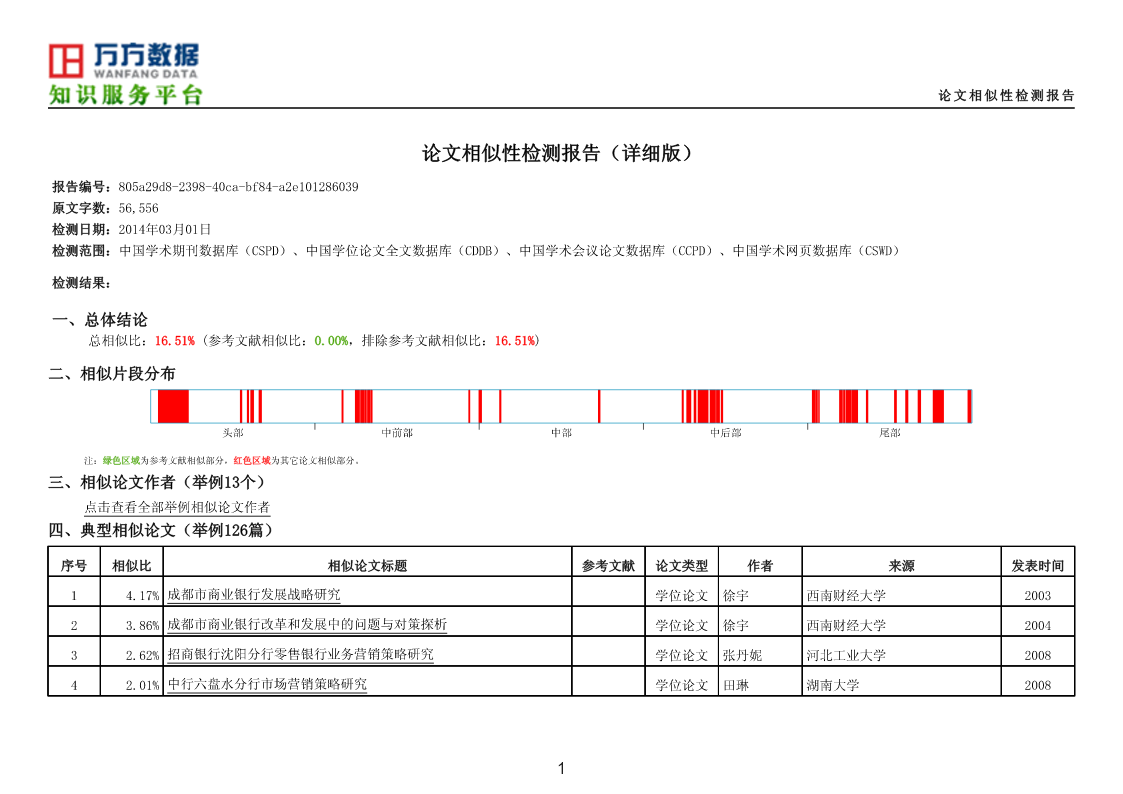Image resolution: width=1123 pixels, height=794 pixels.
Task: Click the Wanfang Data logo icon
Action: (66, 60)
